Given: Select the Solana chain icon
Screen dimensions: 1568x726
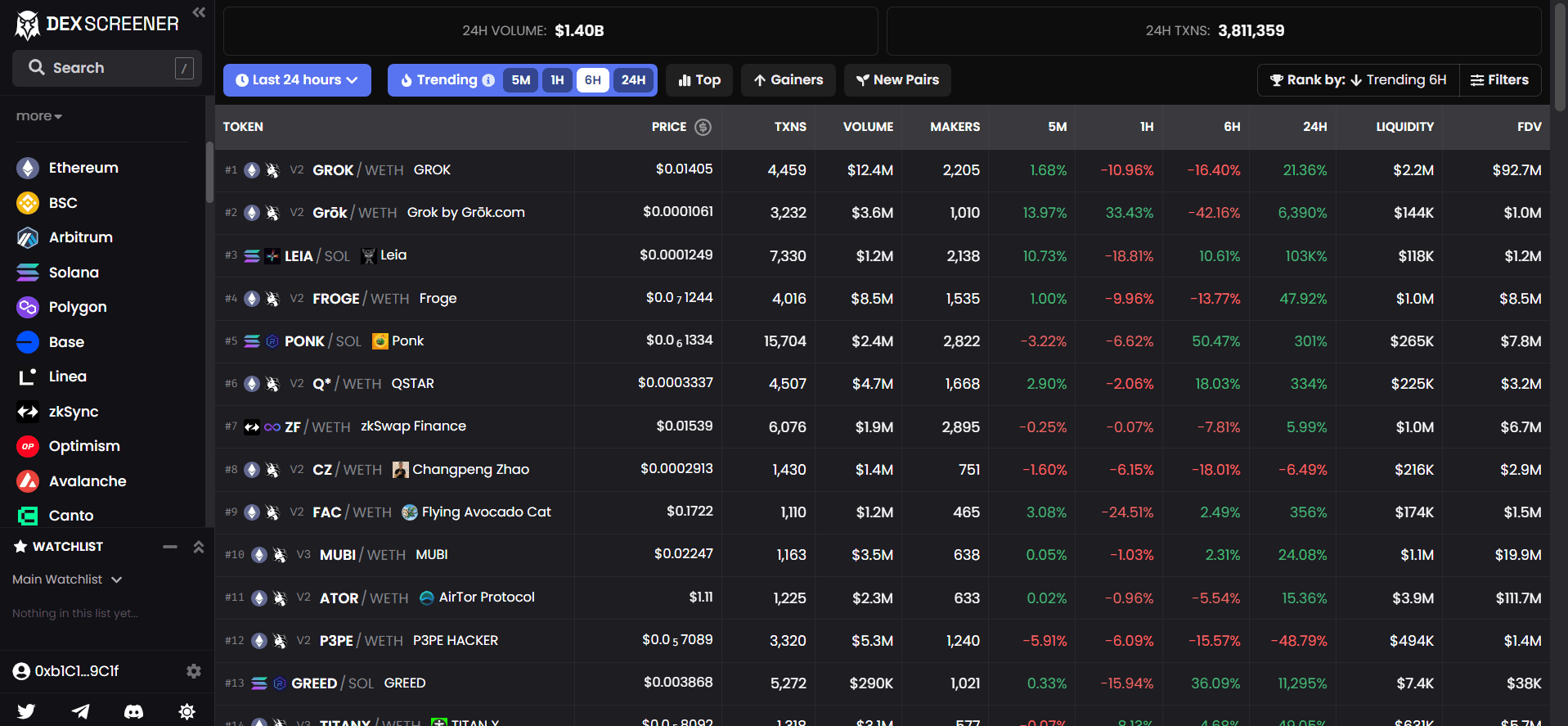Looking at the screenshot, I should pos(28,273).
